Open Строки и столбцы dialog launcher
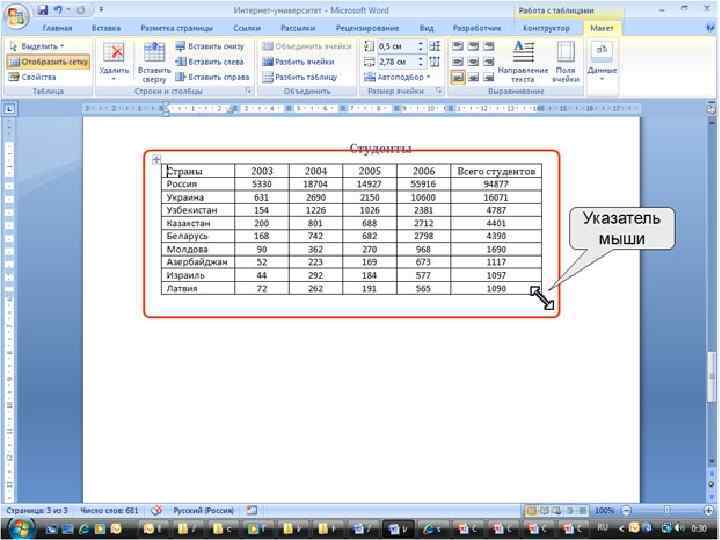The height and width of the screenshot is (540, 720). (248, 91)
